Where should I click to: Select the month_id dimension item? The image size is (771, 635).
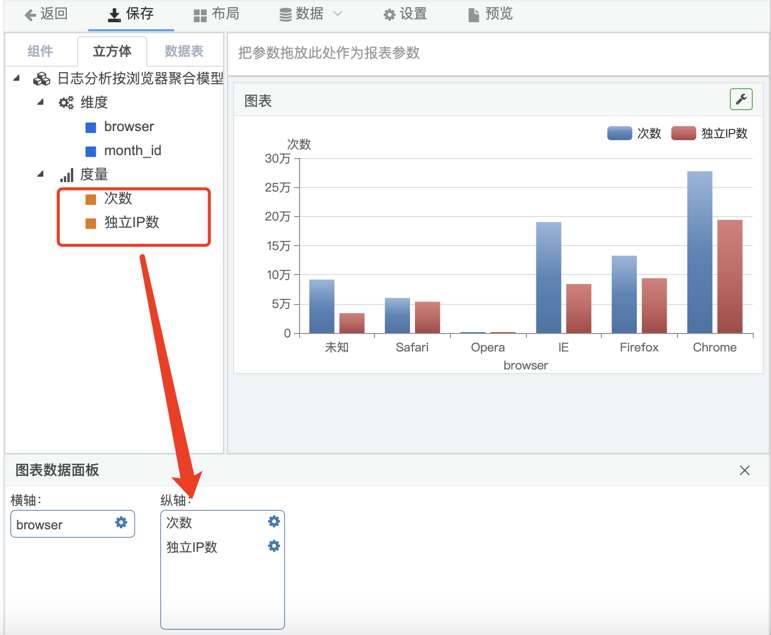click(132, 150)
